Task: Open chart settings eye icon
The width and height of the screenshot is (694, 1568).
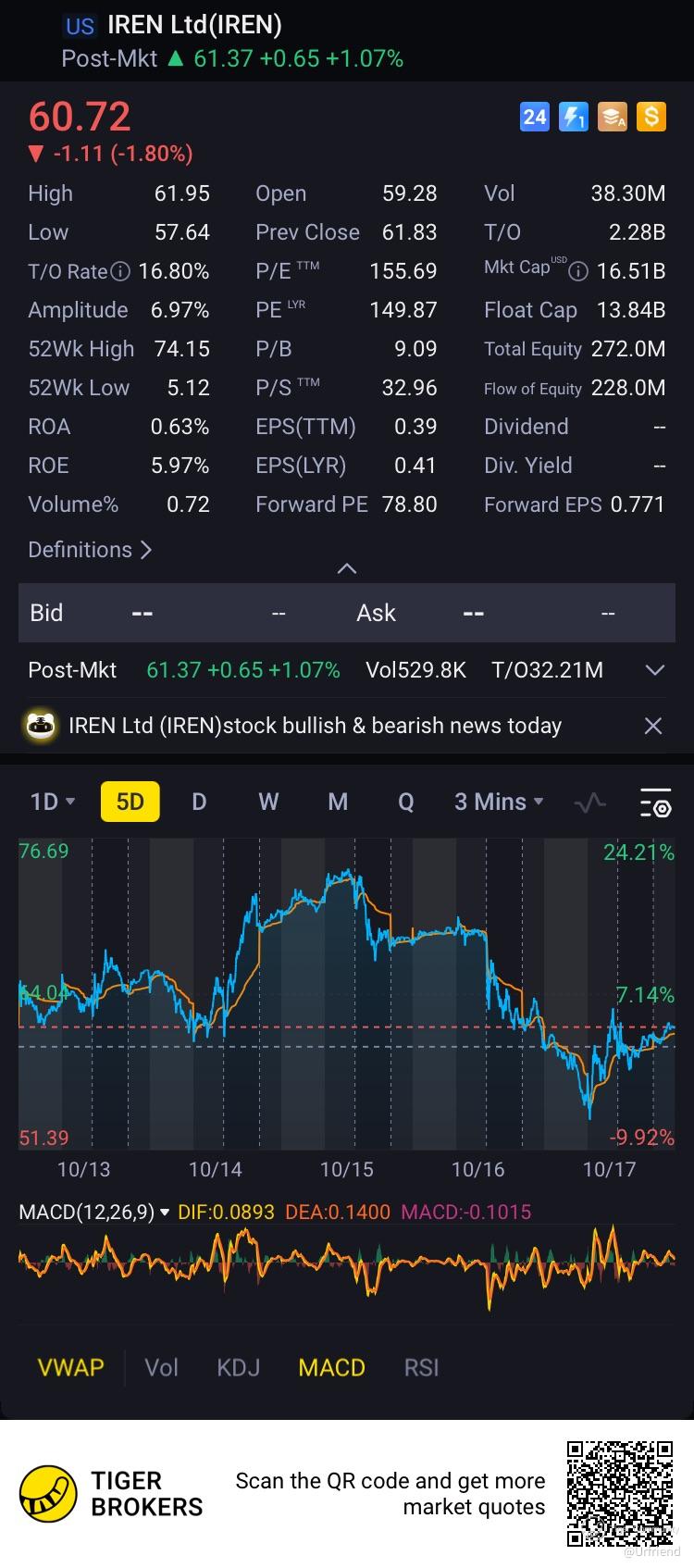Action: pyautogui.click(x=655, y=803)
